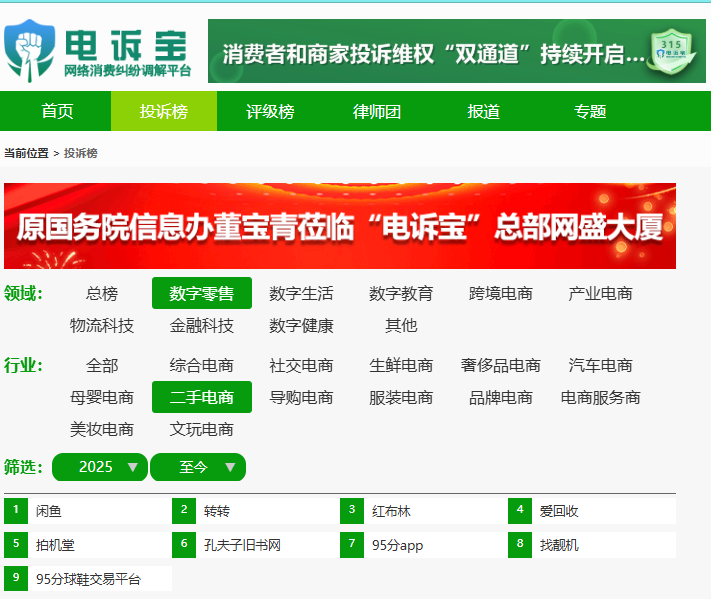Image resolution: width=711 pixels, height=599 pixels.
Task: Select 金融科技 field filter
Action: 202,325
